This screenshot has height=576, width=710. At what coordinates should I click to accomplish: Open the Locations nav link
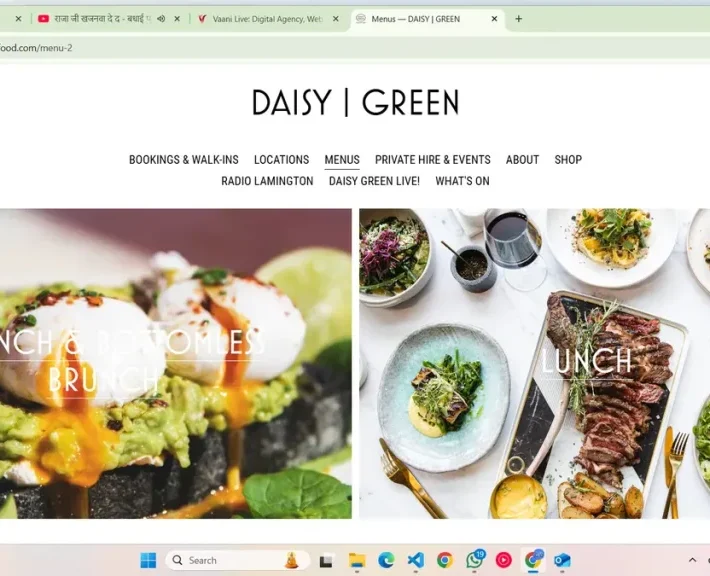click(x=281, y=160)
